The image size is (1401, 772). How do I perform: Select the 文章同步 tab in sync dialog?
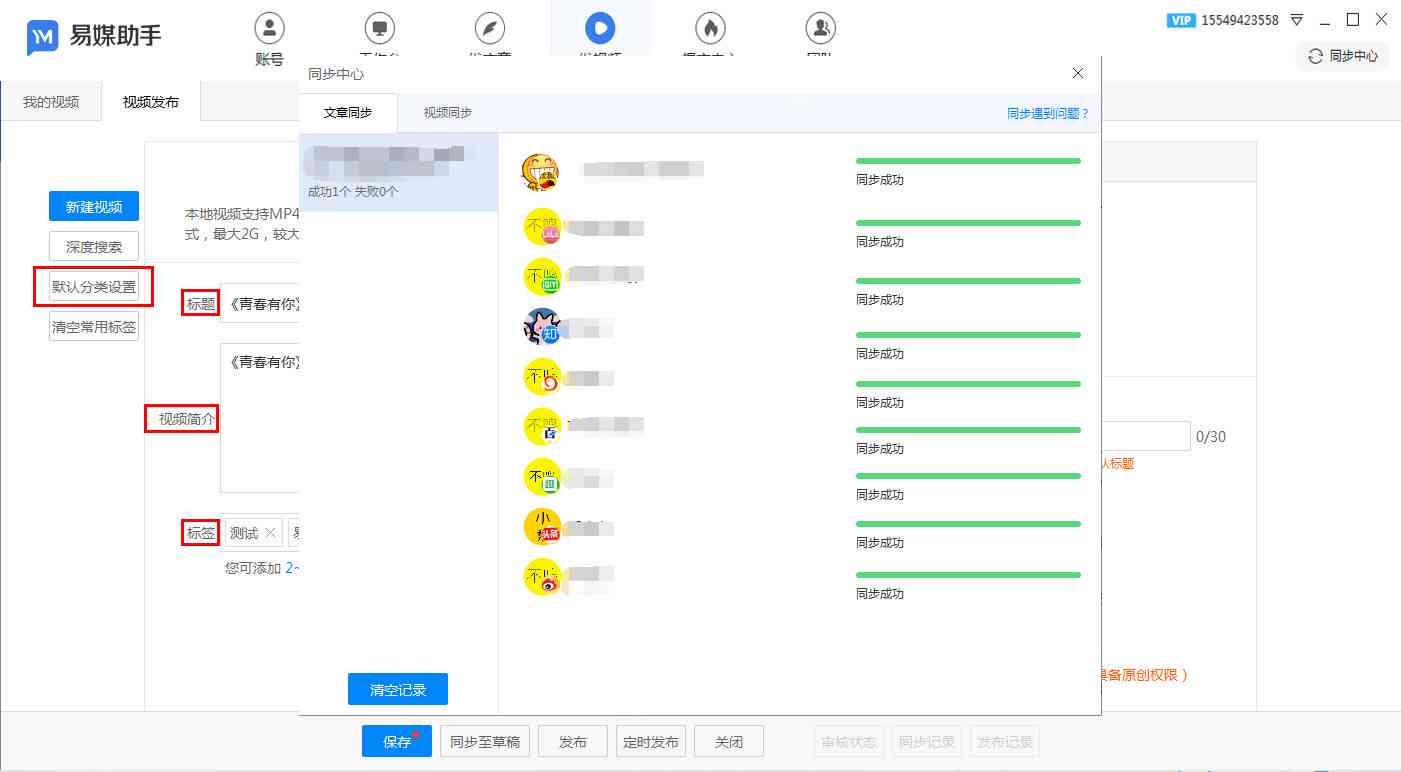click(x=348, y=113)
